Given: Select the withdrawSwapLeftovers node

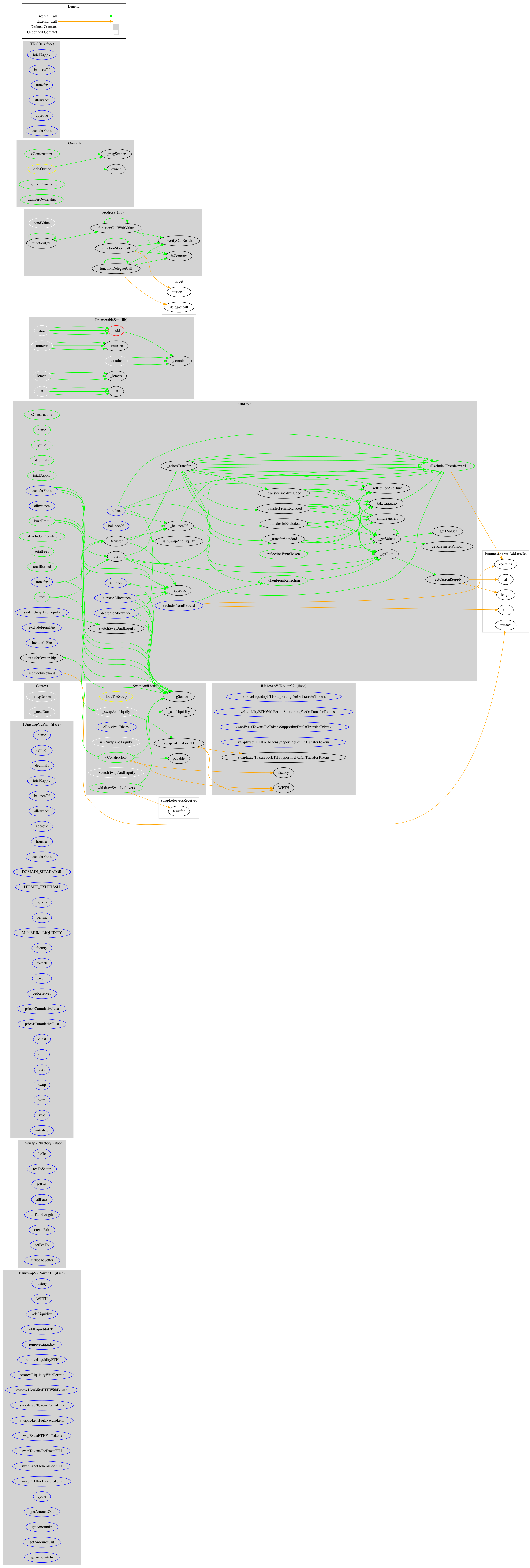Looking at the screenshot, I should [x=116, y=788].
